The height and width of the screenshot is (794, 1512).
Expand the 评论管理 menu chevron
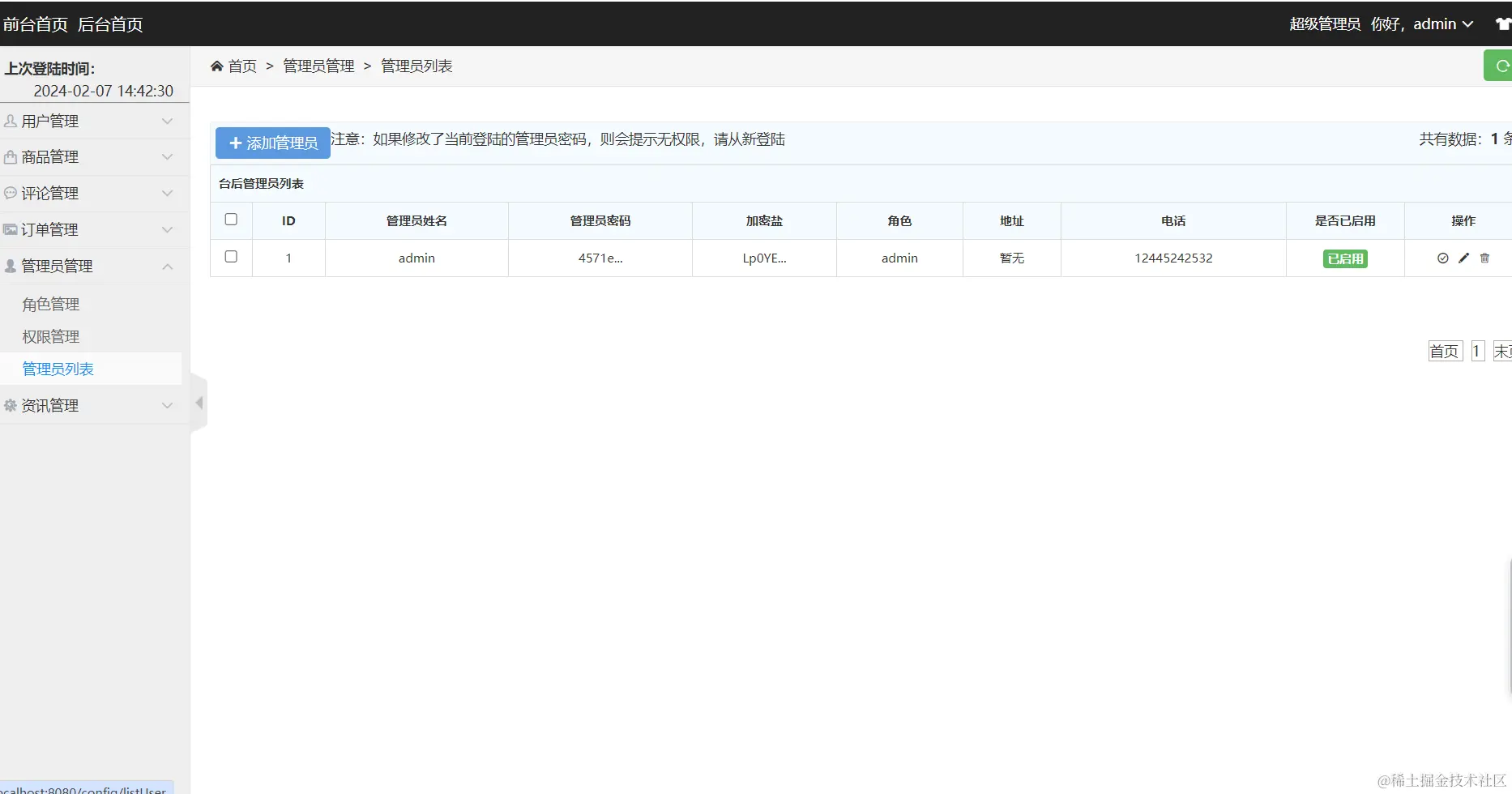(x=168, y=194)
